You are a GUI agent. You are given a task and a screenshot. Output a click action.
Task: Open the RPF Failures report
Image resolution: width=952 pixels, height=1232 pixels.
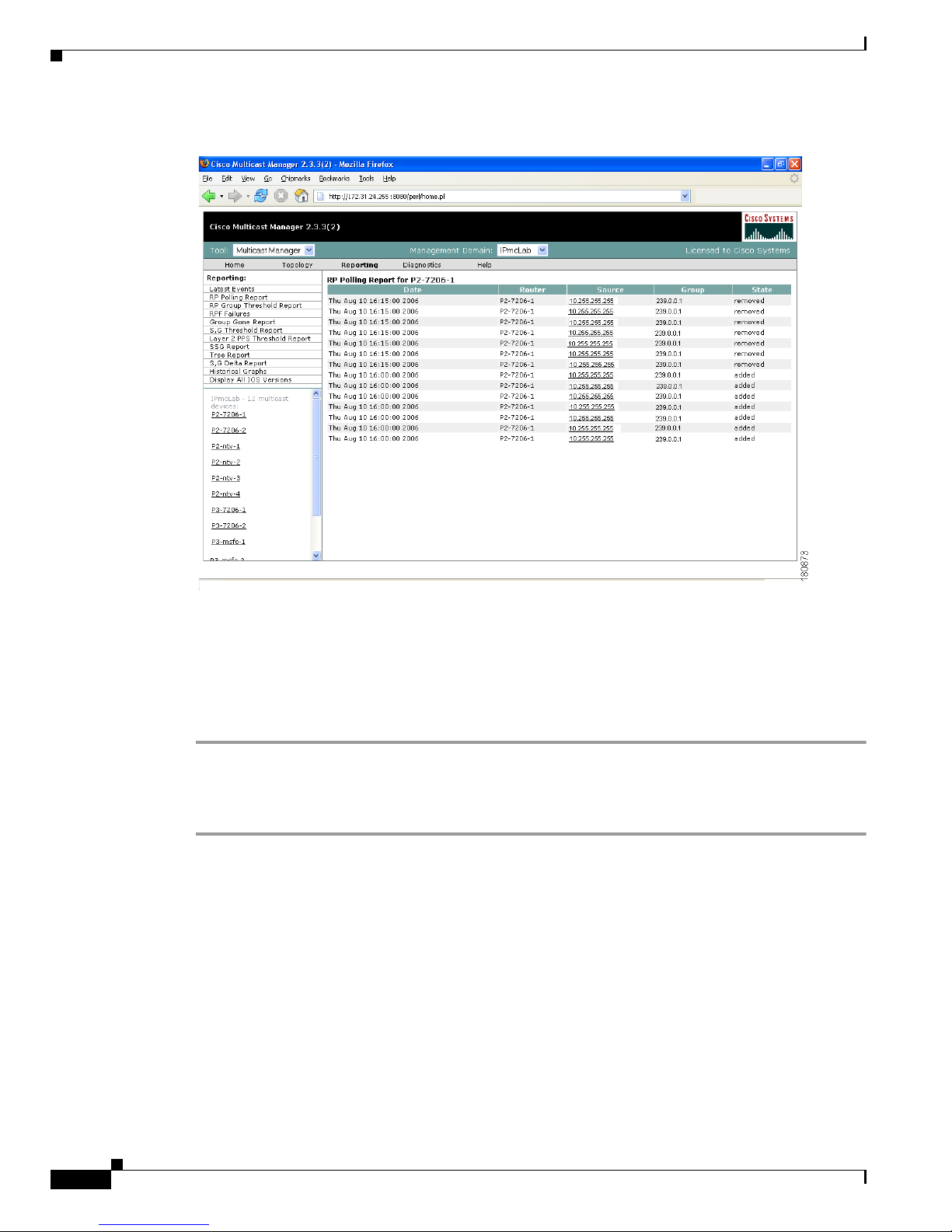tap(229, 314)
